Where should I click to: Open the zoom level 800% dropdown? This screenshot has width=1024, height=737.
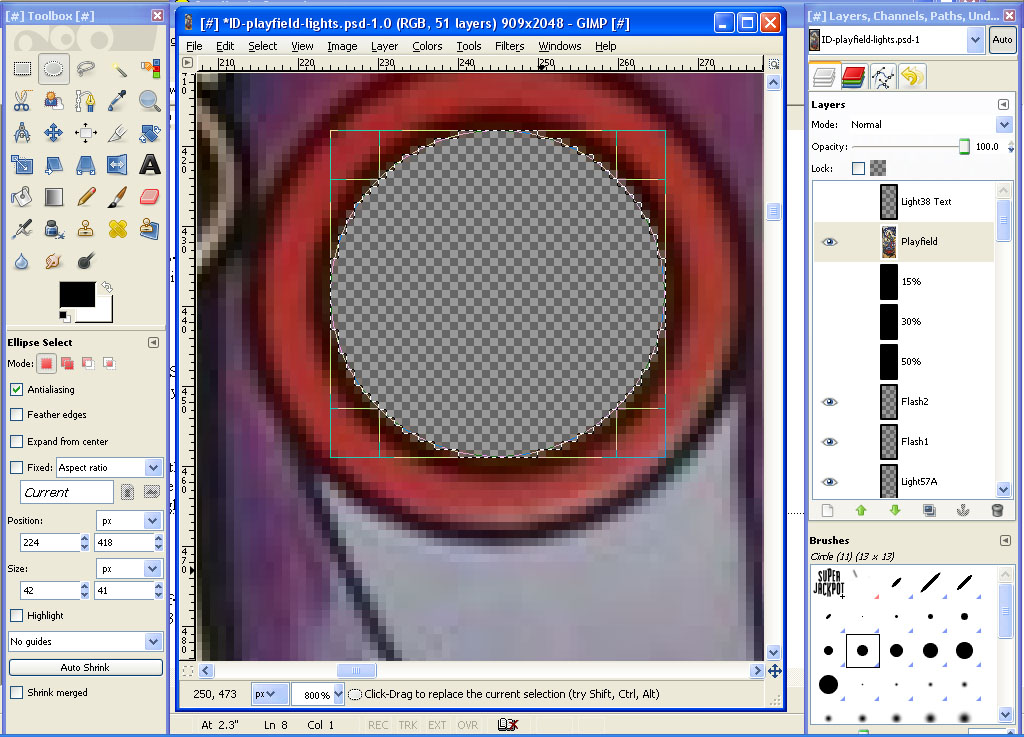click(x=338, y=694)
